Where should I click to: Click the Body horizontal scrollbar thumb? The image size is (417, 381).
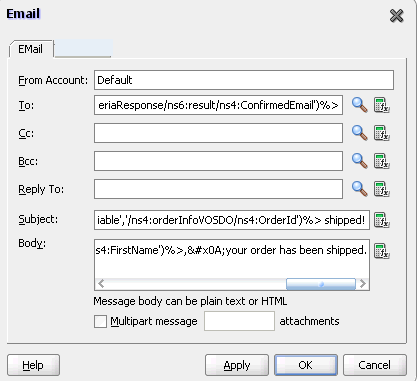coord(321,284)
